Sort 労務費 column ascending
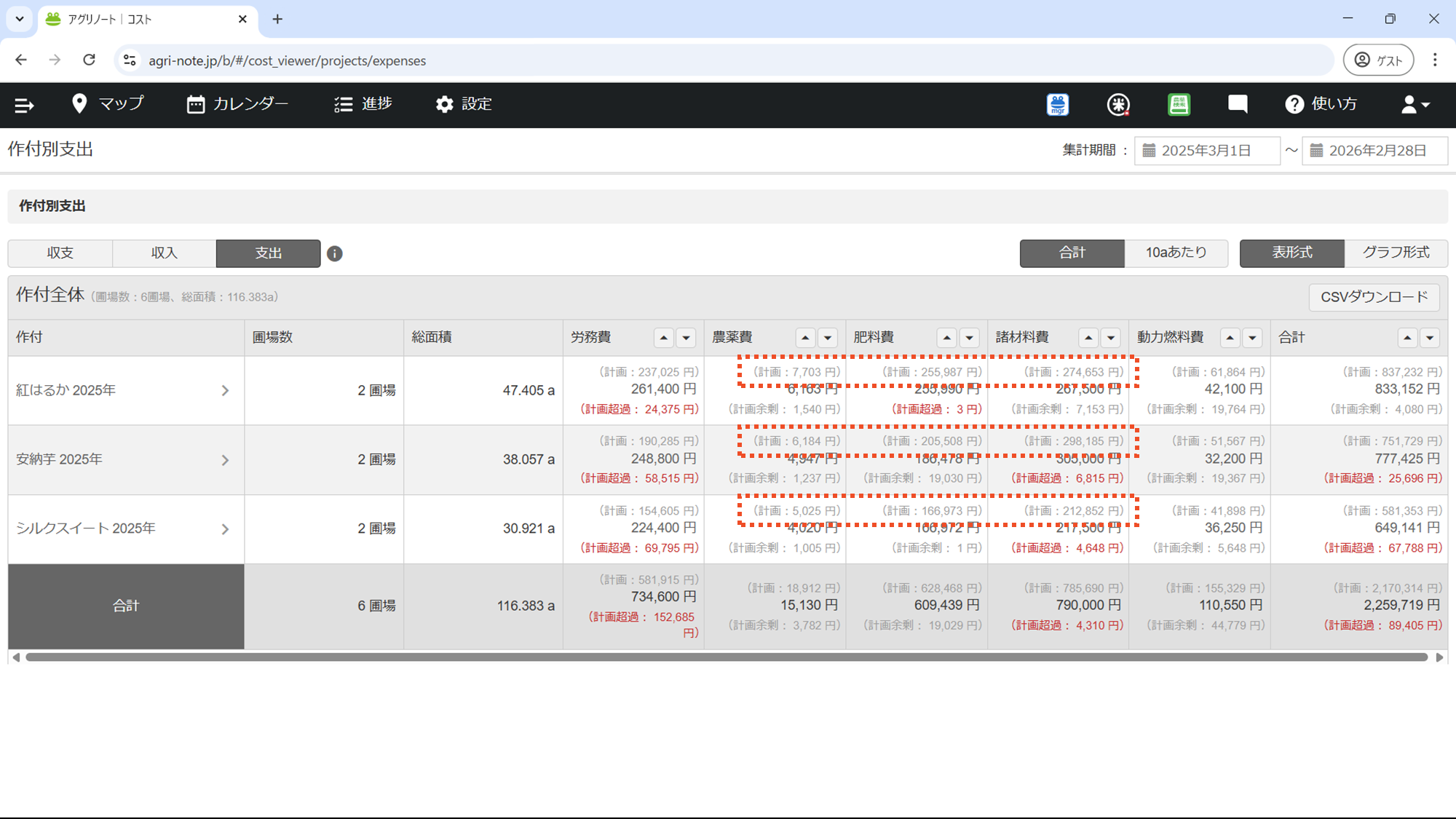This screenshot has height=819, width=1456. (663, 338)
